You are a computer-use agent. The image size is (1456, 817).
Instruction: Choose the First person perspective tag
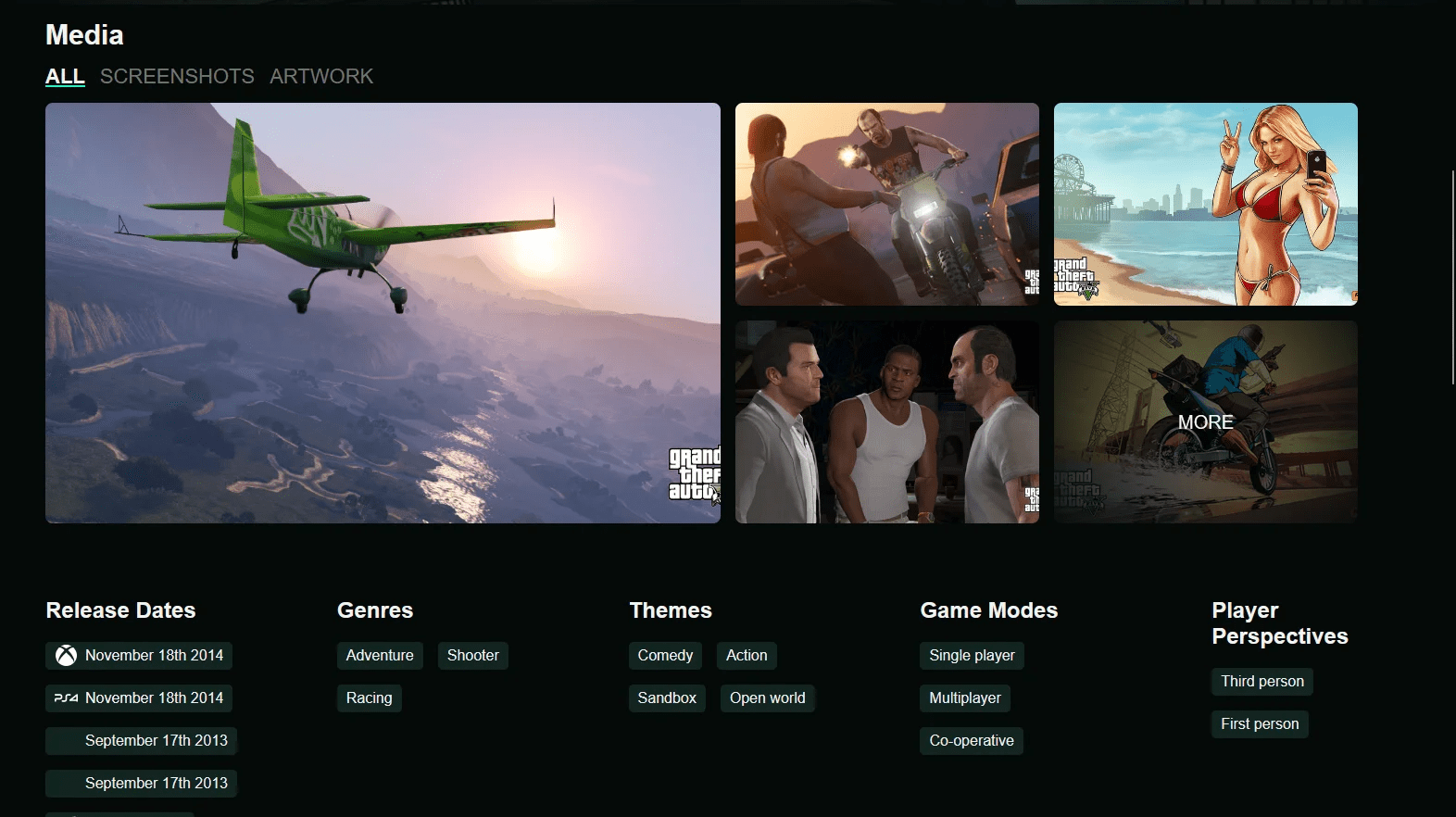coord(1260,724)
